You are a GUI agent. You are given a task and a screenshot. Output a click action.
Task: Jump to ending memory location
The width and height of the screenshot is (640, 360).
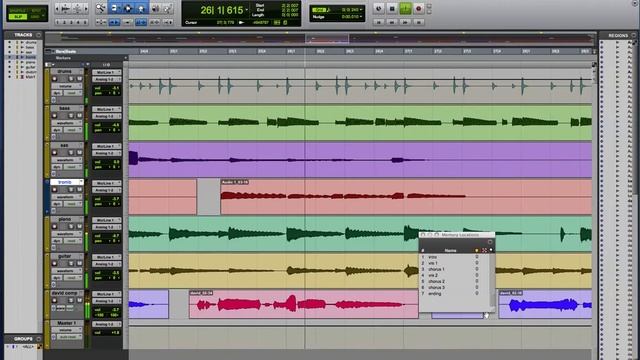click(435, 293)
